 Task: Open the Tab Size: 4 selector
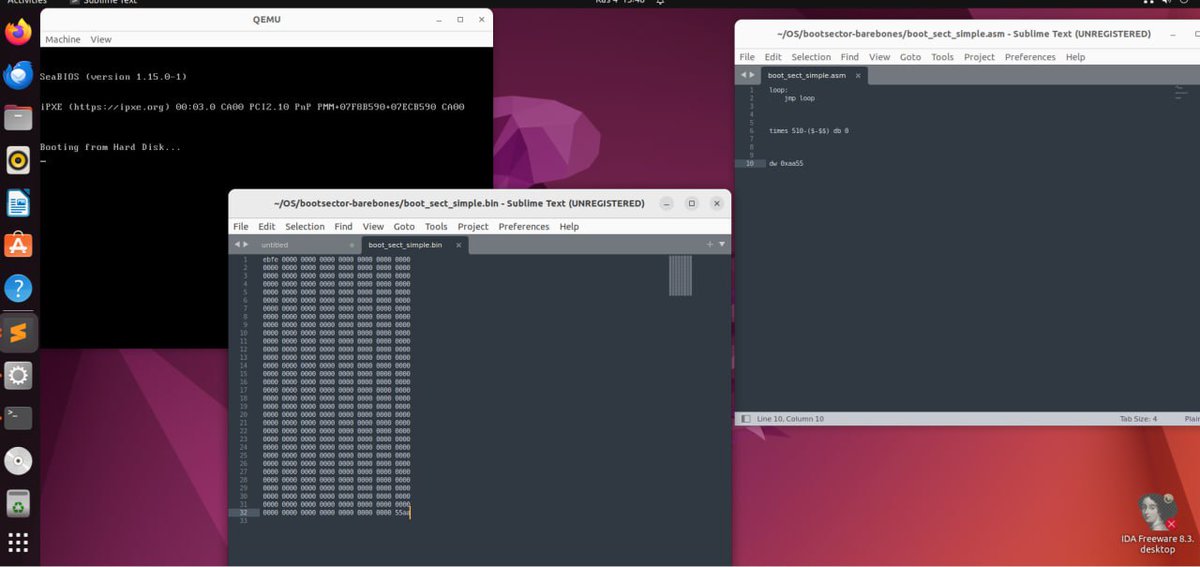[x=1138, y=419]
